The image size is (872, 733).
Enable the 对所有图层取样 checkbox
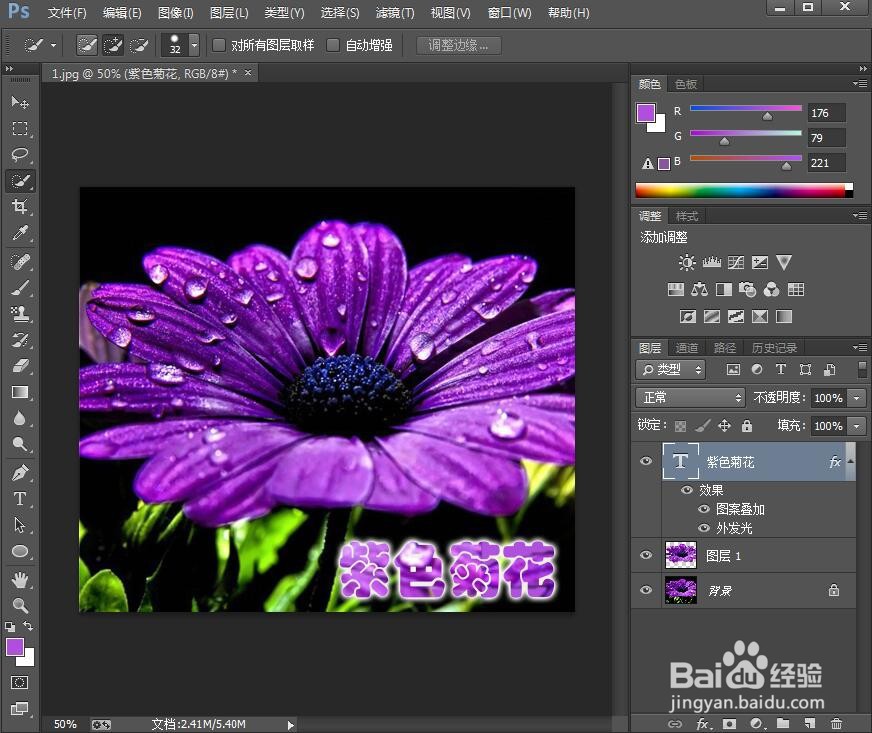218,44
